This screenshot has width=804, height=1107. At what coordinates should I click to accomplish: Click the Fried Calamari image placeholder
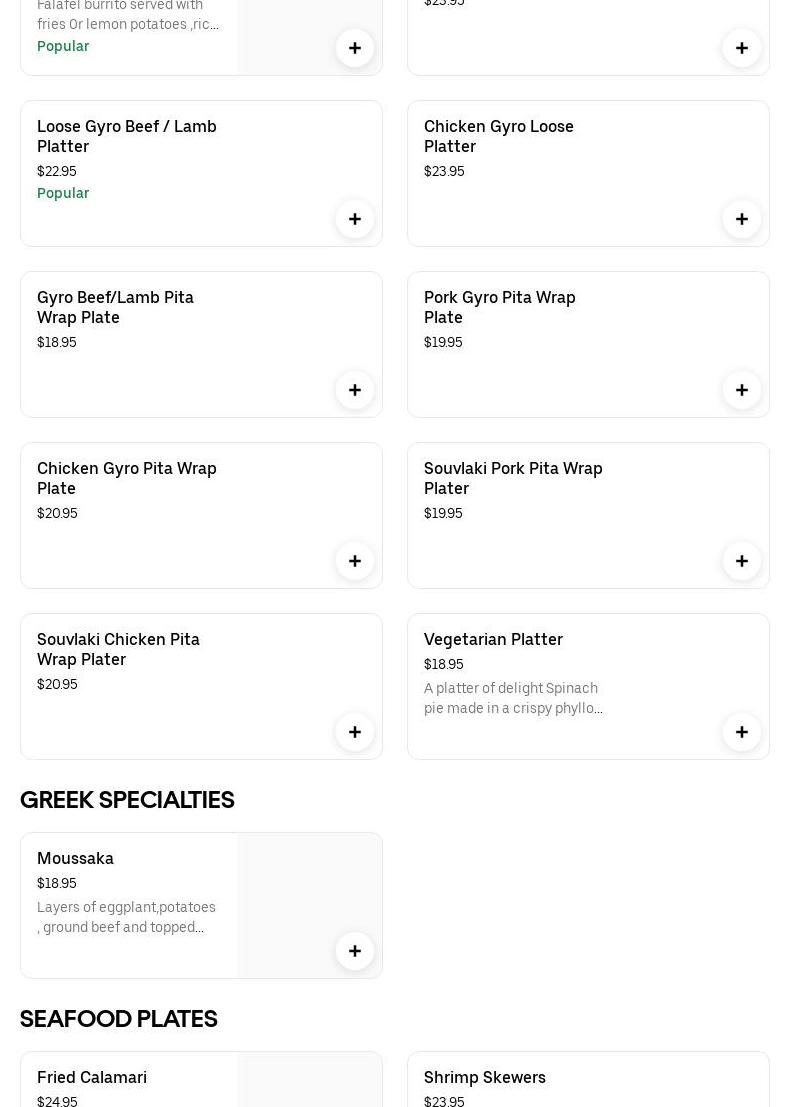point(309,1082)
